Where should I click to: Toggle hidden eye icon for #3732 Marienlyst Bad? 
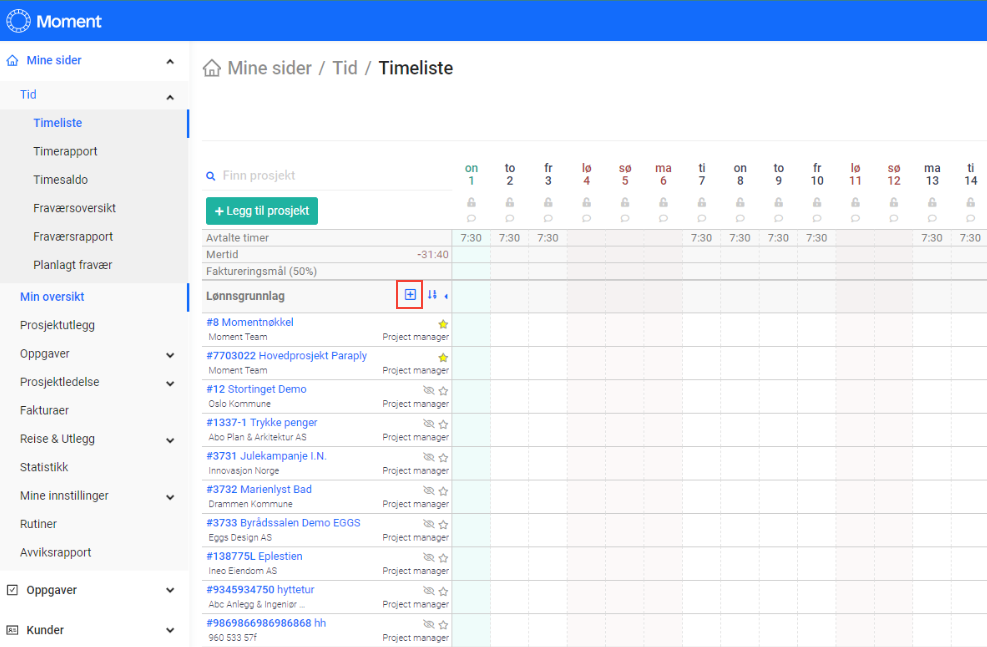click(429, 491)
